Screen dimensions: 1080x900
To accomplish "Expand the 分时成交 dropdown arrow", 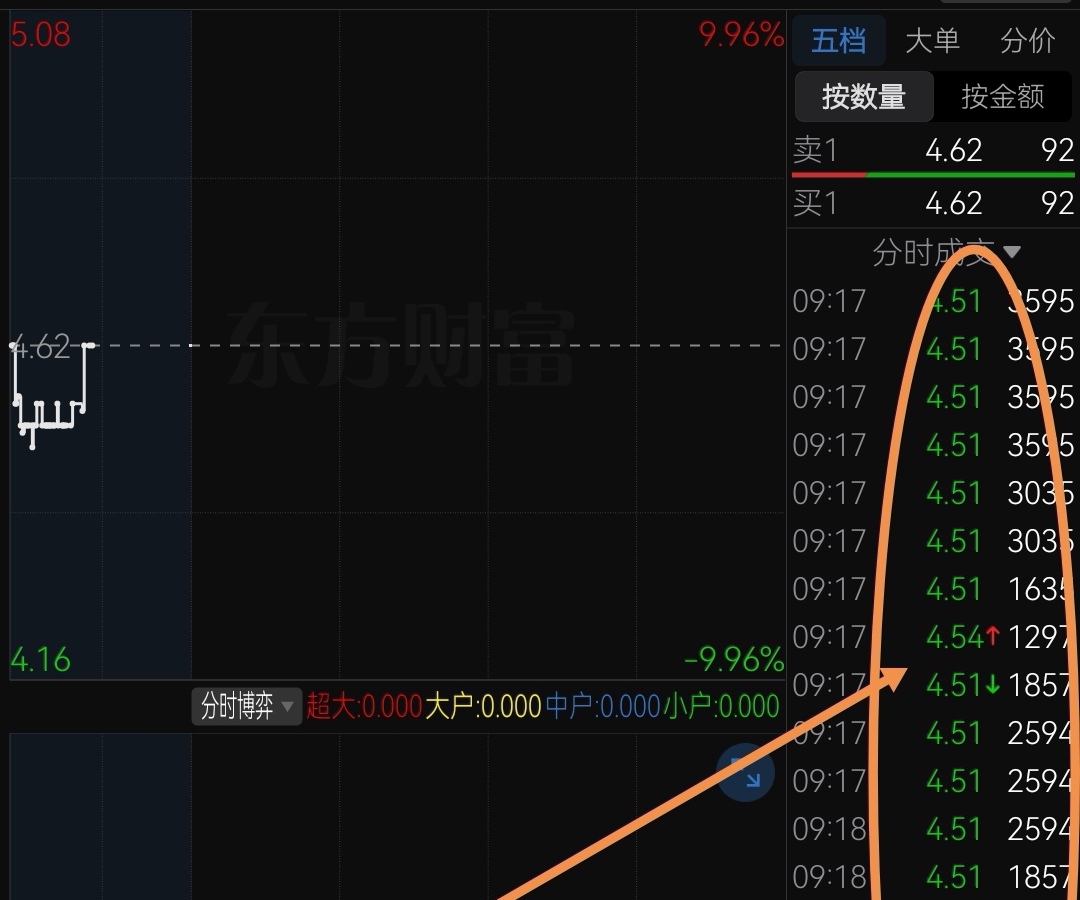I will pos(1011,252).
